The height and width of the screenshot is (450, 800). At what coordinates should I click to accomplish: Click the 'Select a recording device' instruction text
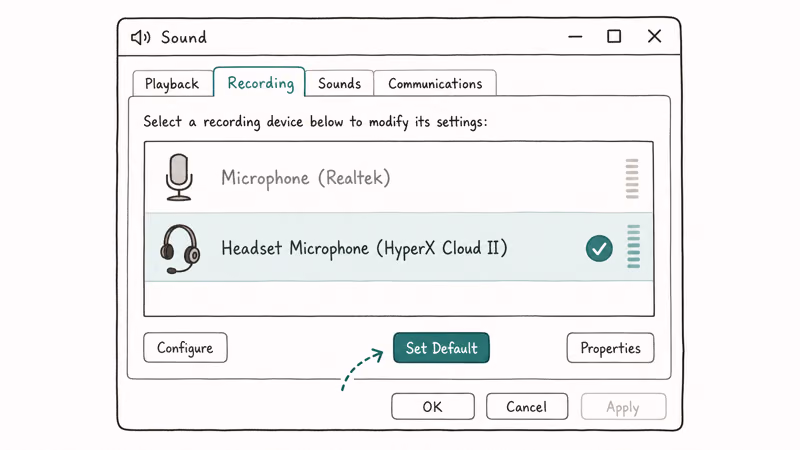(315, 122)
